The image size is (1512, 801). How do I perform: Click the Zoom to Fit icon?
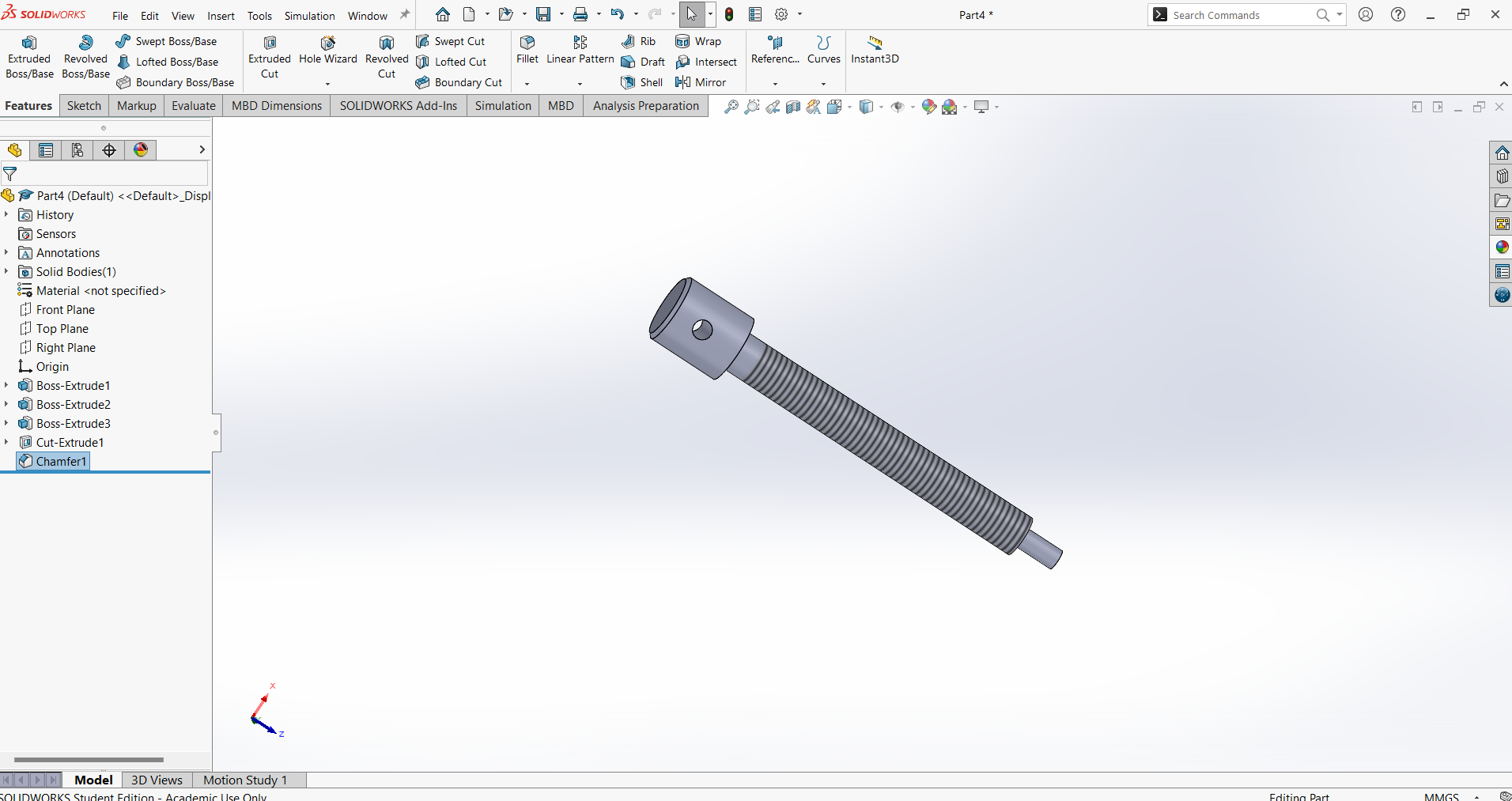(731, 107)
